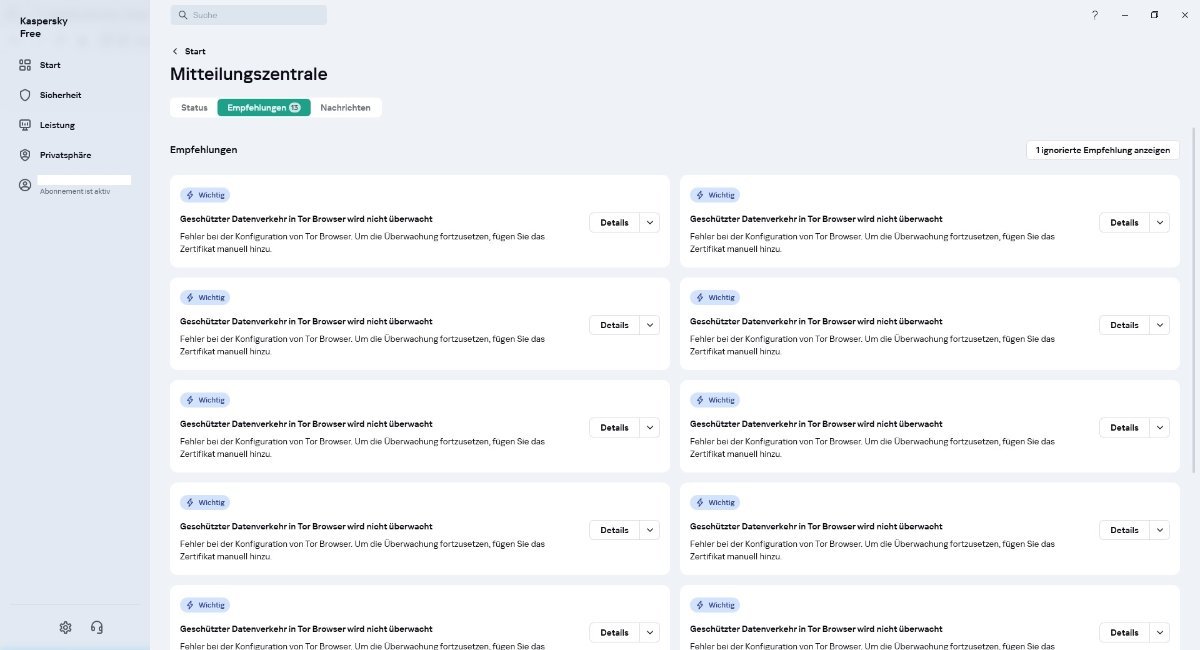The height and width of the screenshot is (650, 1200).
Task: Click Details in the first left-column card
Action: [x=614, y=223]
